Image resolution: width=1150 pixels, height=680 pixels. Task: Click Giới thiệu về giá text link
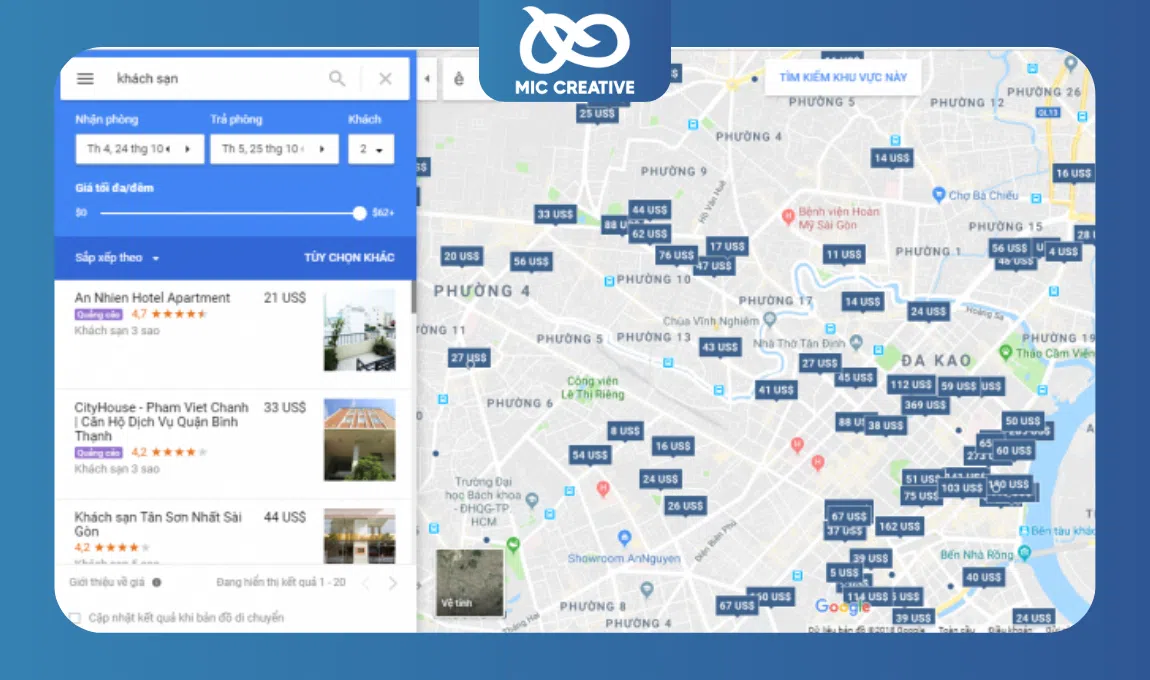pyautogui.click(x=107, y=582)
